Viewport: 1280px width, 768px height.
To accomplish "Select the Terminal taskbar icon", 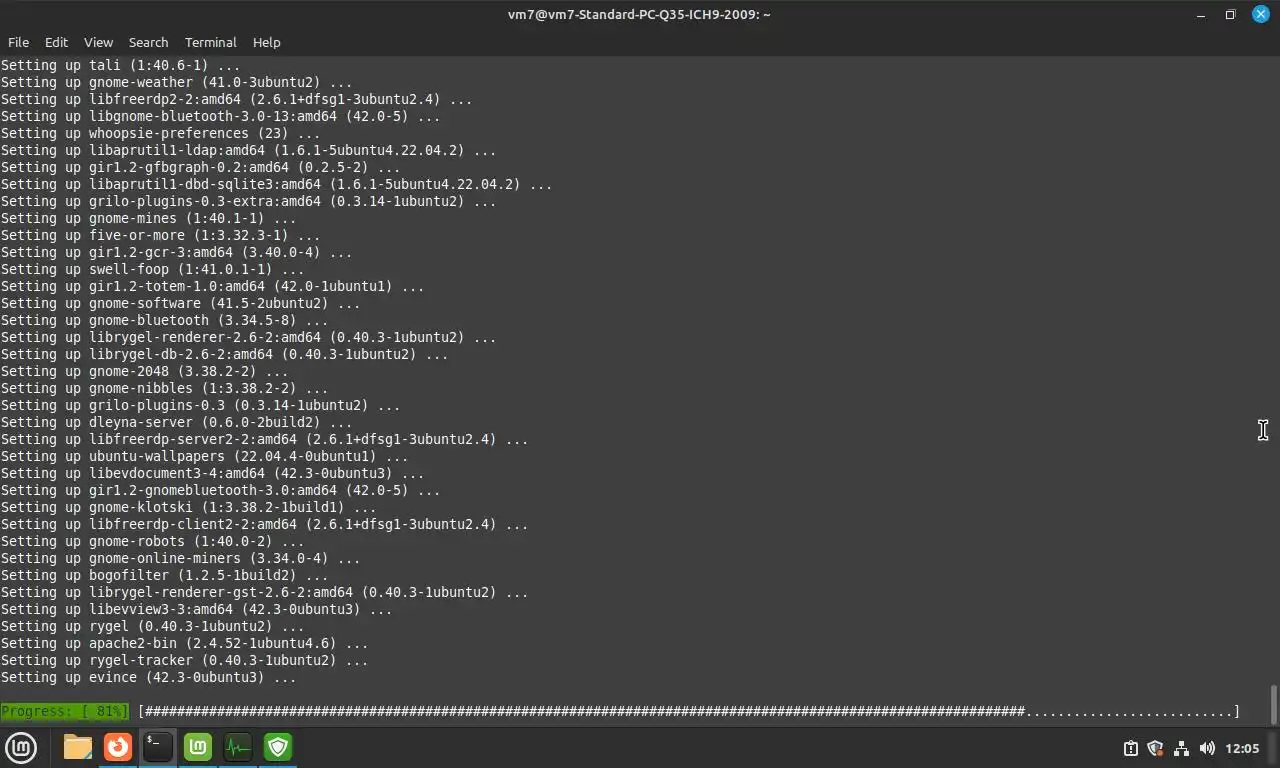I will (158, 747).
